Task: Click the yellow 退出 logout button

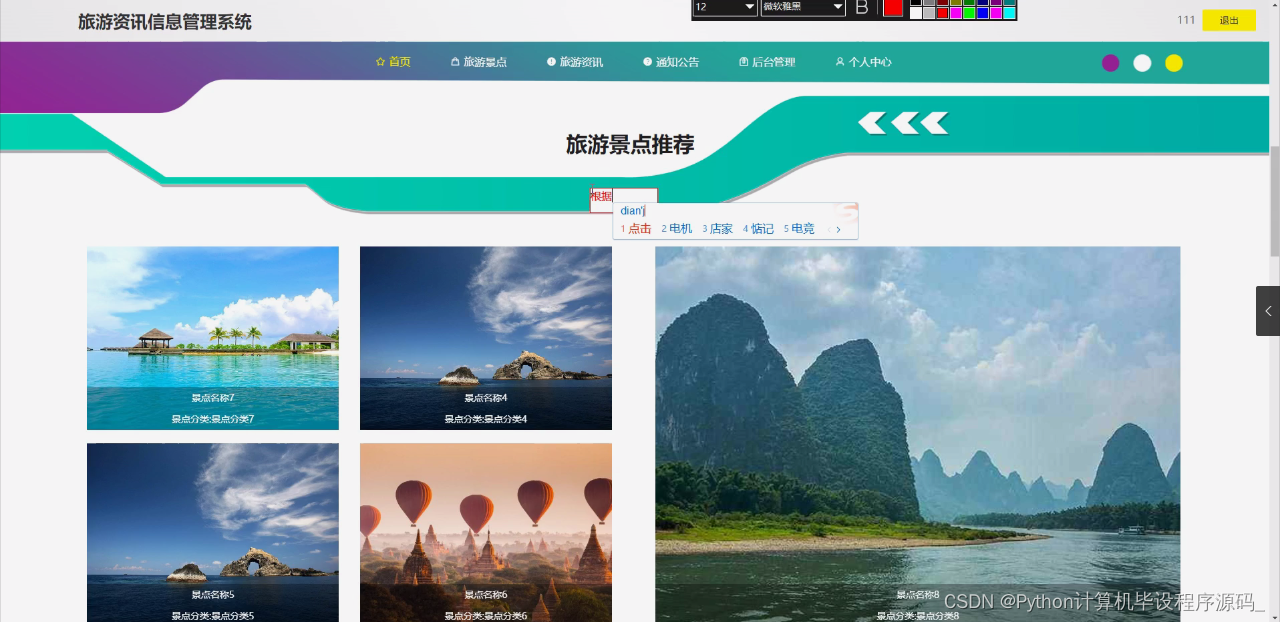Action: (x=1228, y=20)
